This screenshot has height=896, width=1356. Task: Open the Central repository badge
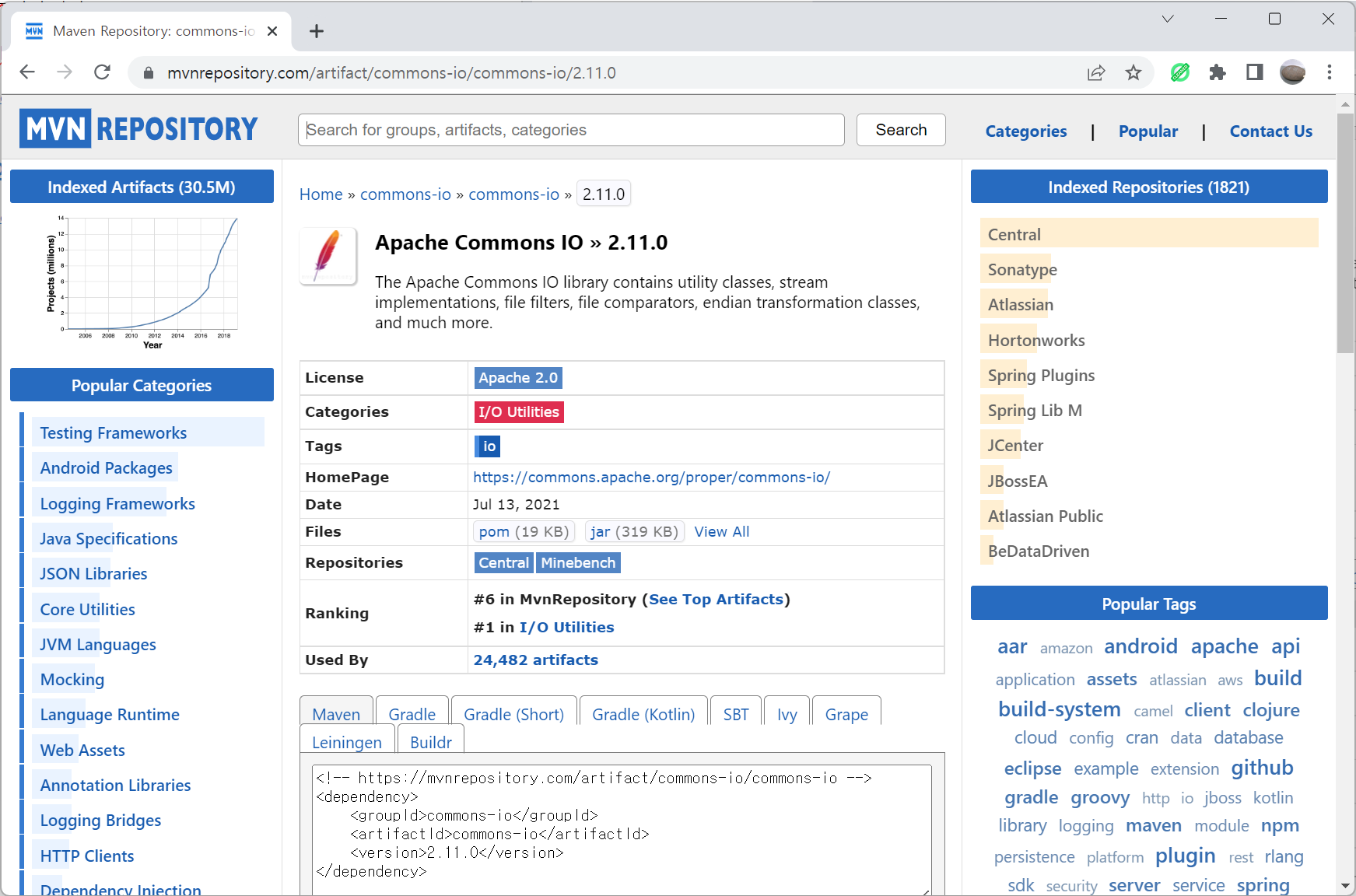(504, 563)
